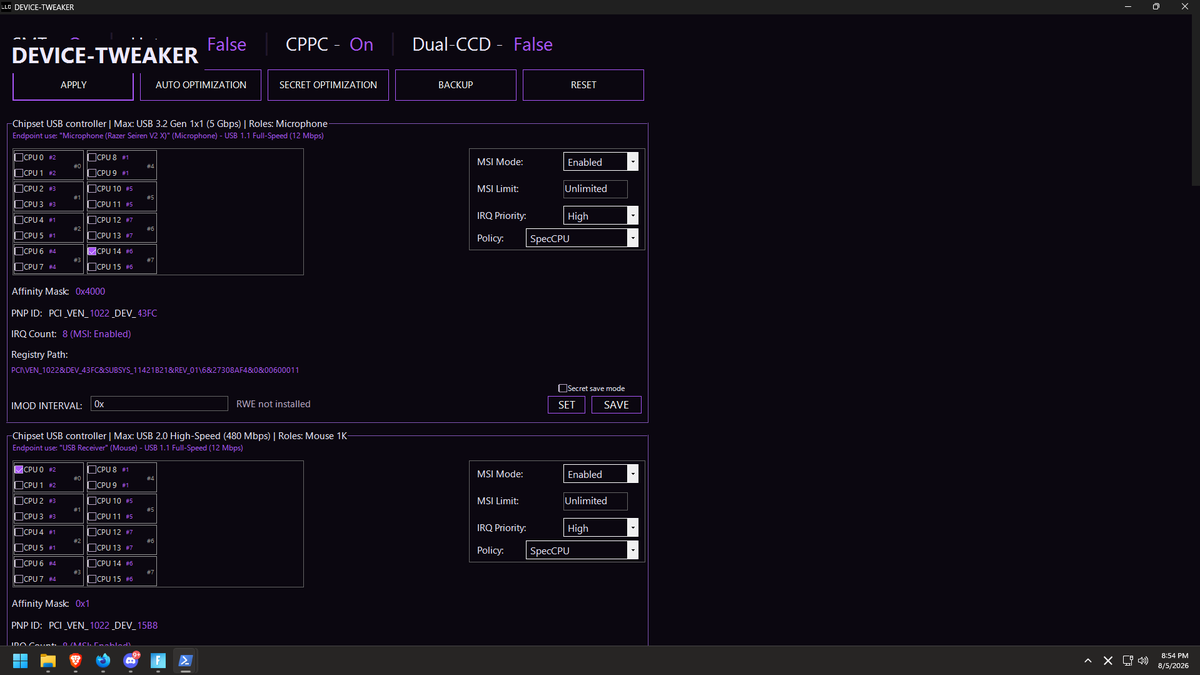Run SECRET OPTIMIZATION
This screenshot has width=1200, height=675.
click(x=328, y=85)
